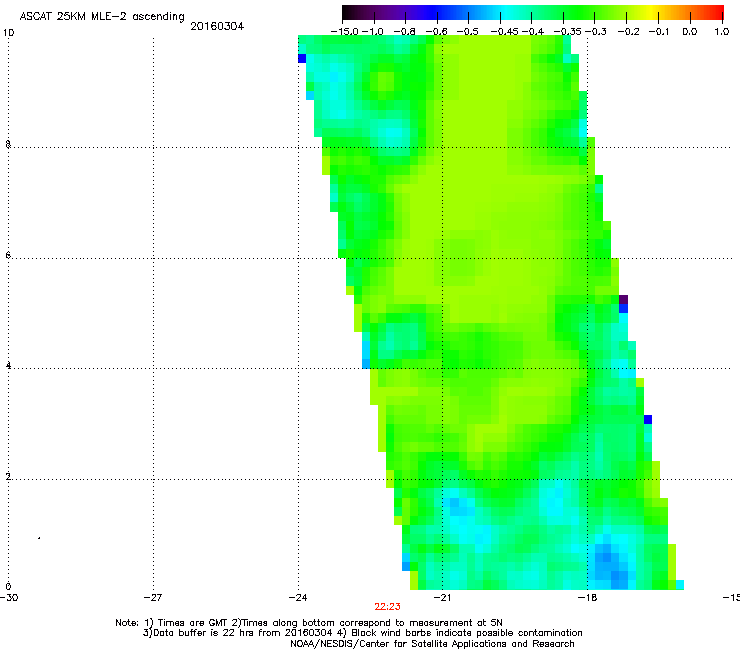Screen dimensions: 740x650
Task: Click the -0.2 colorbar label
Action: (x=629, y=32)
